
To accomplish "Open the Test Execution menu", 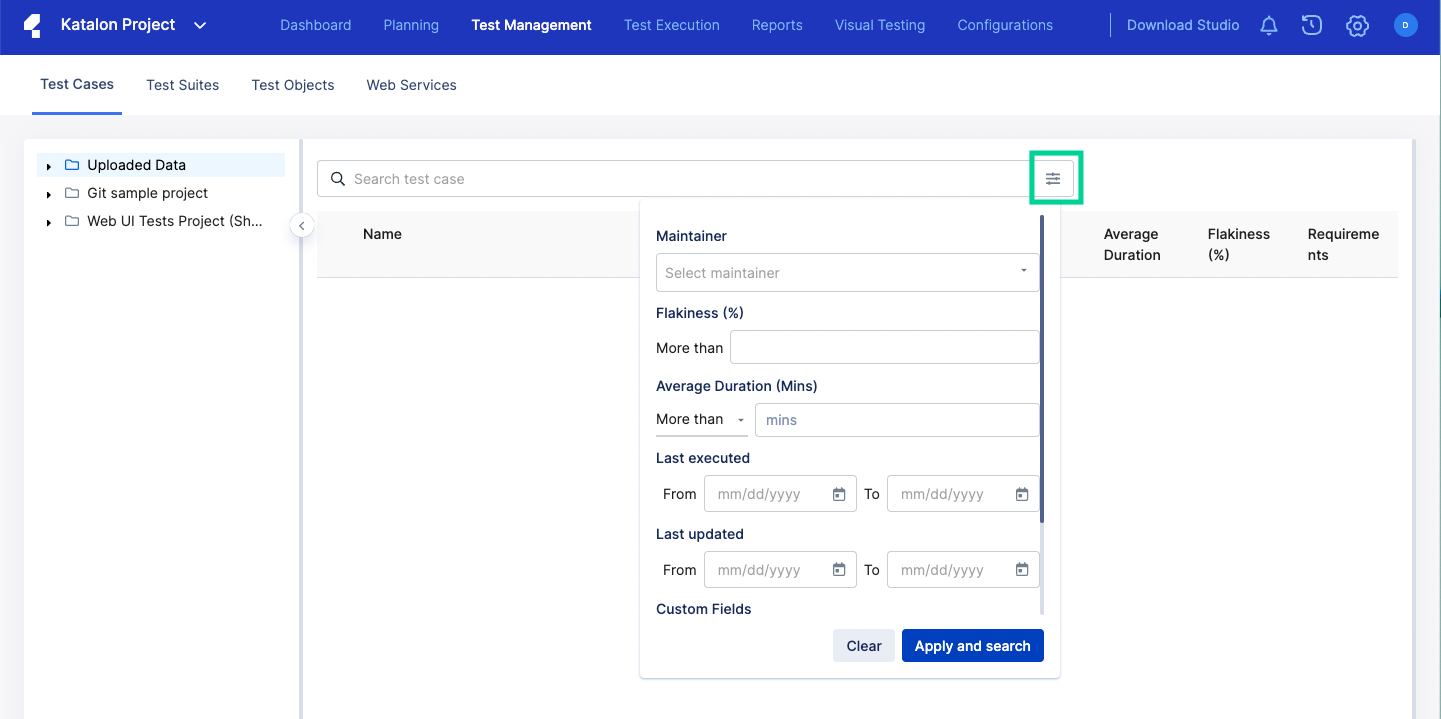I will pyautogui.click(x=671, y=26).
